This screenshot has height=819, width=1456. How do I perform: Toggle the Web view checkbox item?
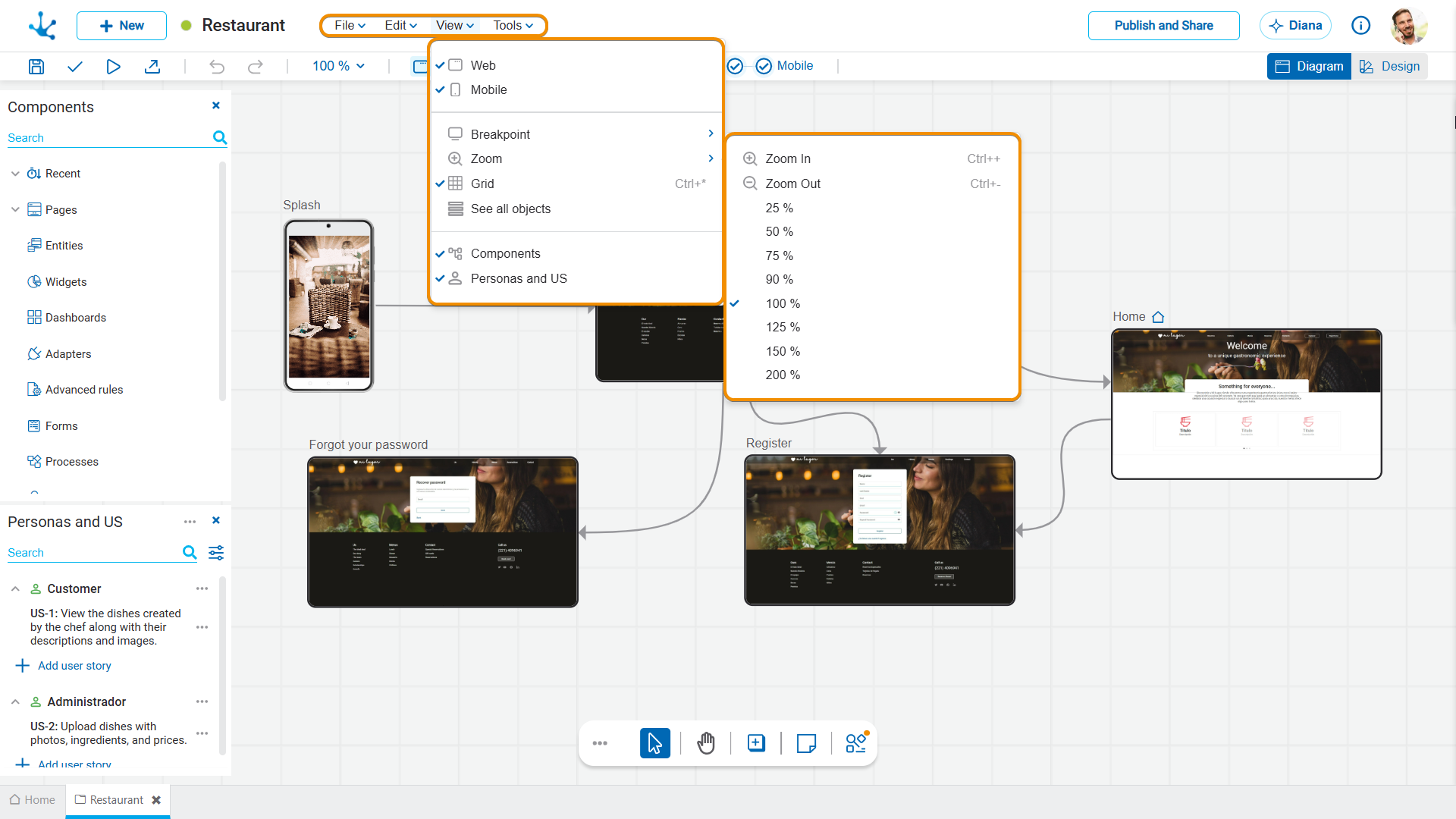point(576,65)
